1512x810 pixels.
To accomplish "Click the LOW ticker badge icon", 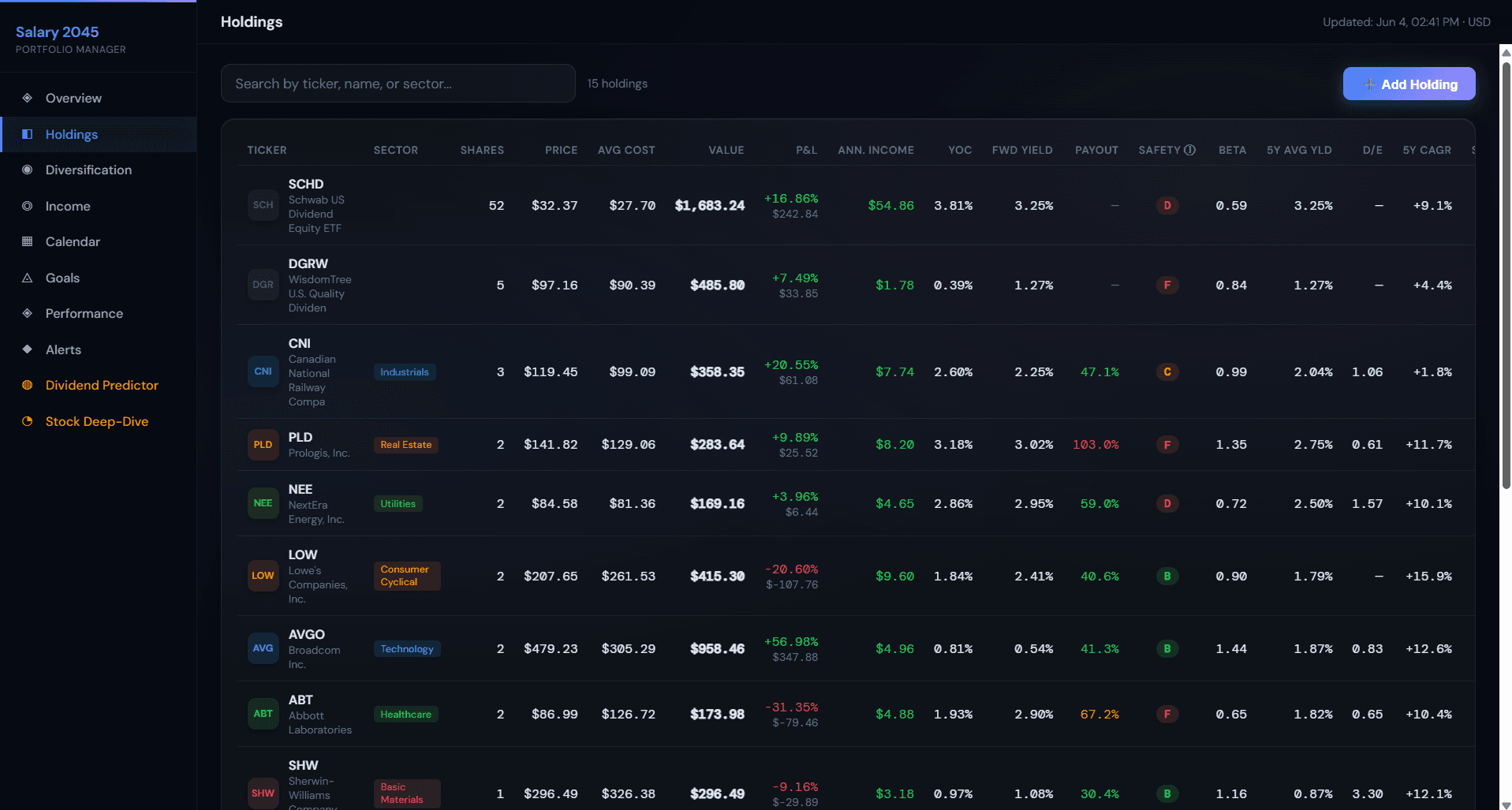I will tap(263, 576).
